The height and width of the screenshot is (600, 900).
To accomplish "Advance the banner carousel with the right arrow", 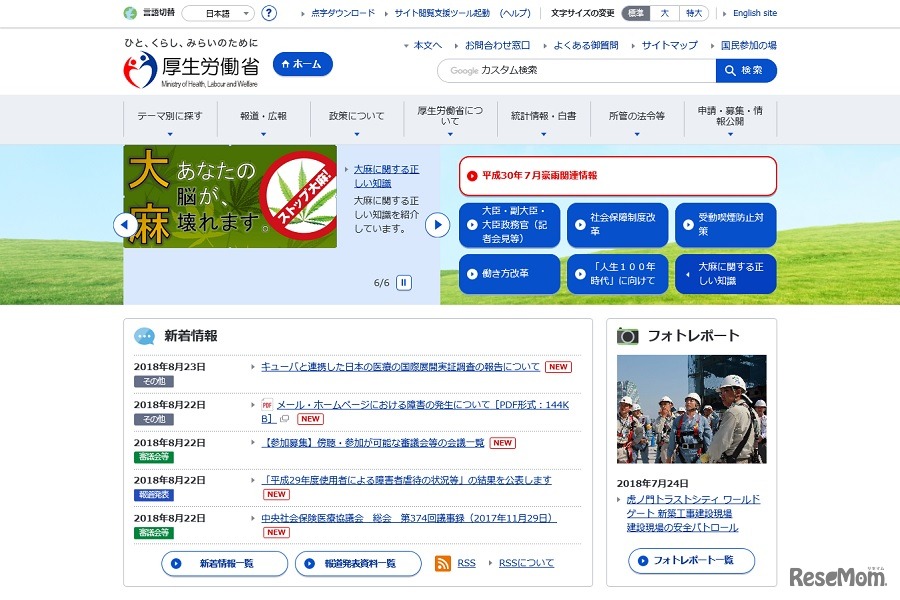I will click(437, 225).
